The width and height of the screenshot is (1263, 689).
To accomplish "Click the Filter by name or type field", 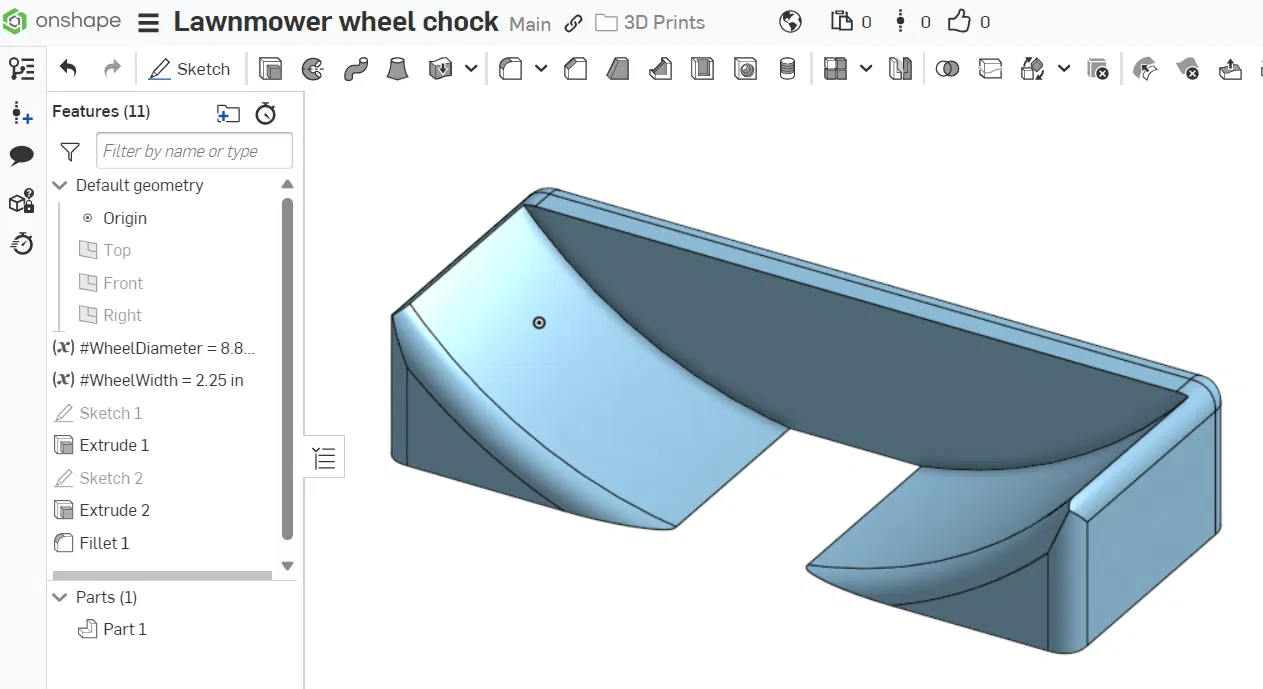I will tap(194, 151).
